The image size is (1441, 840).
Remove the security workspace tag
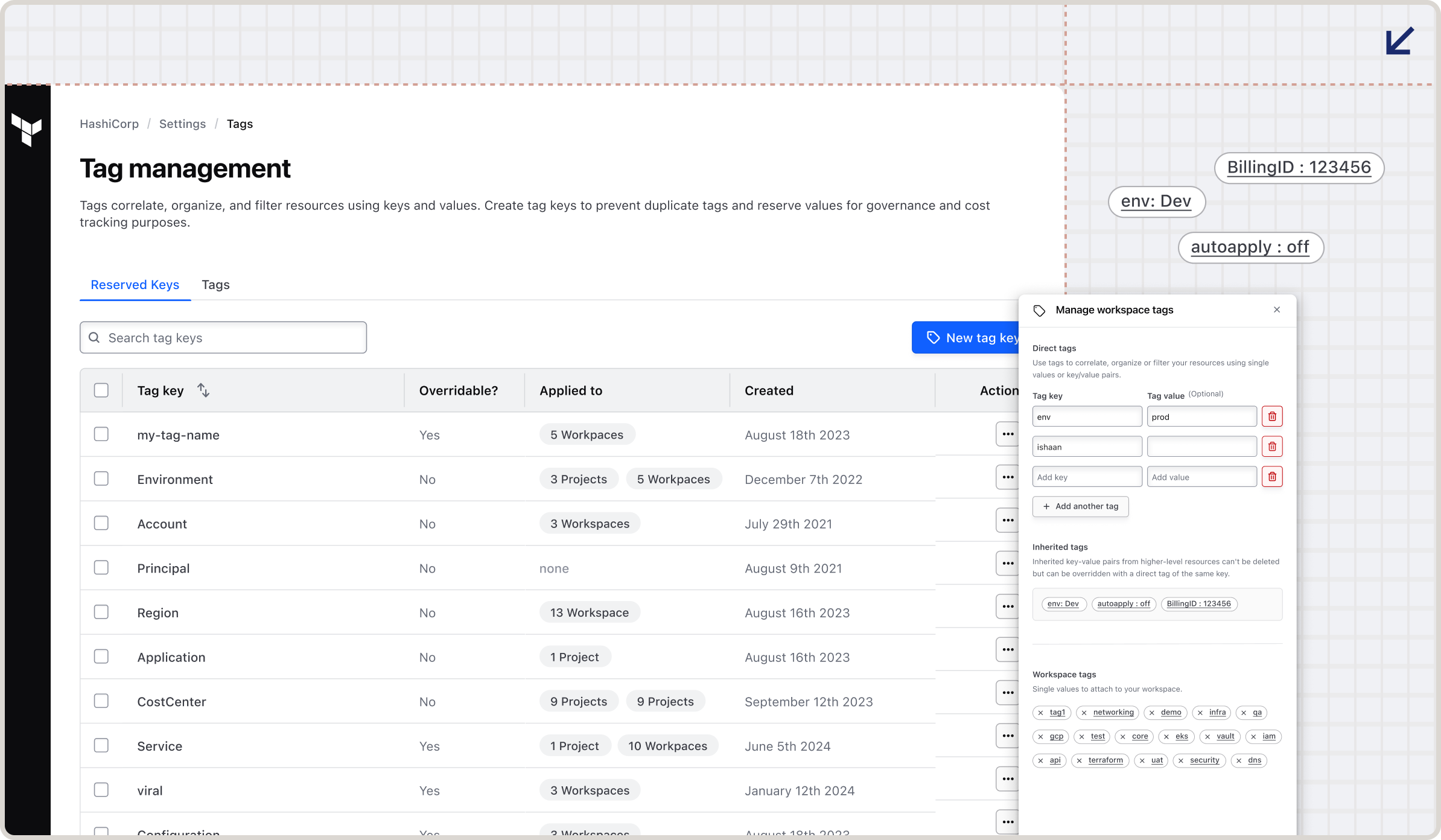pos(1181,760)
